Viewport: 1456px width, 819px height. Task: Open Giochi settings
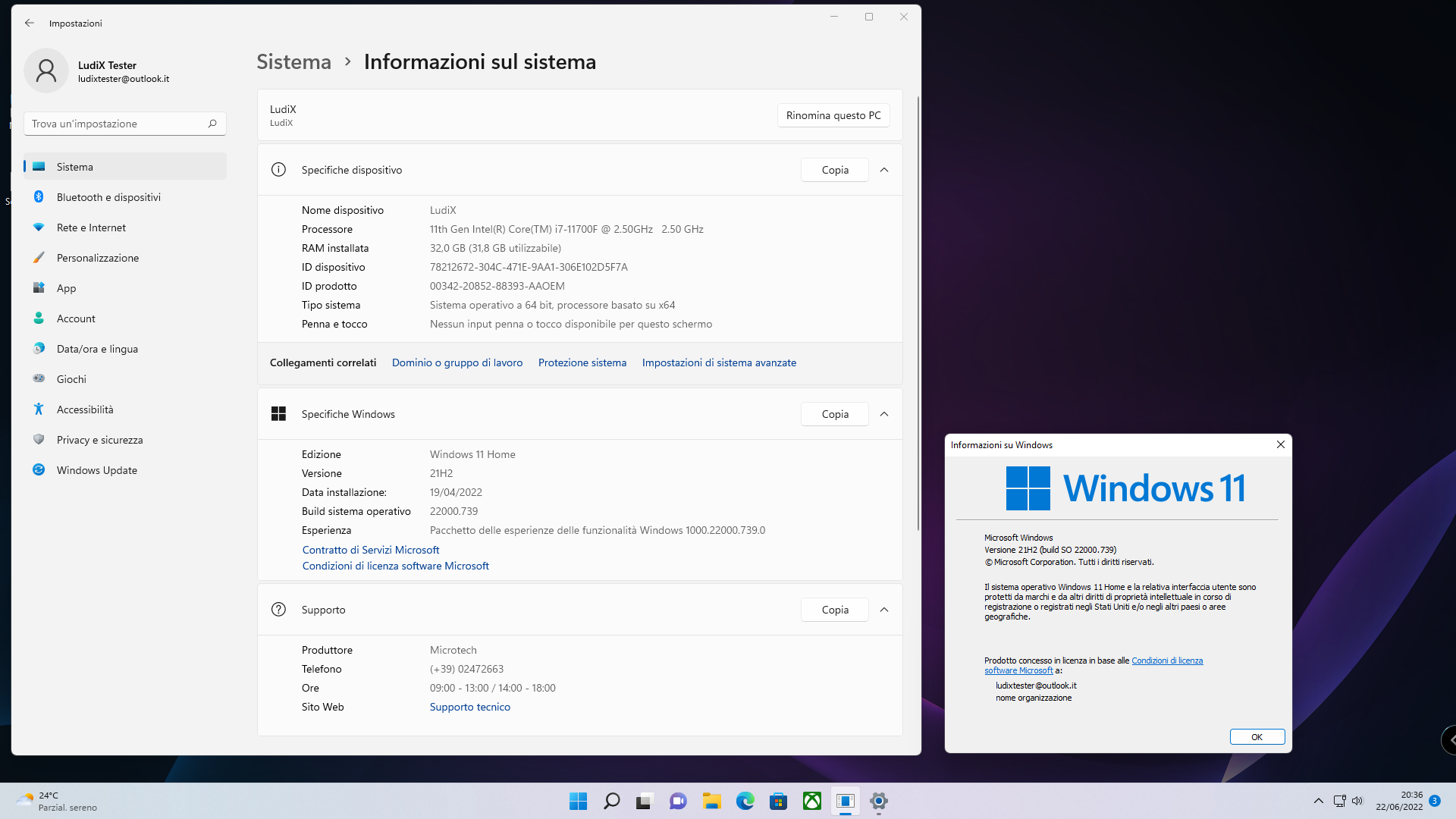click(x=125, y=379)
